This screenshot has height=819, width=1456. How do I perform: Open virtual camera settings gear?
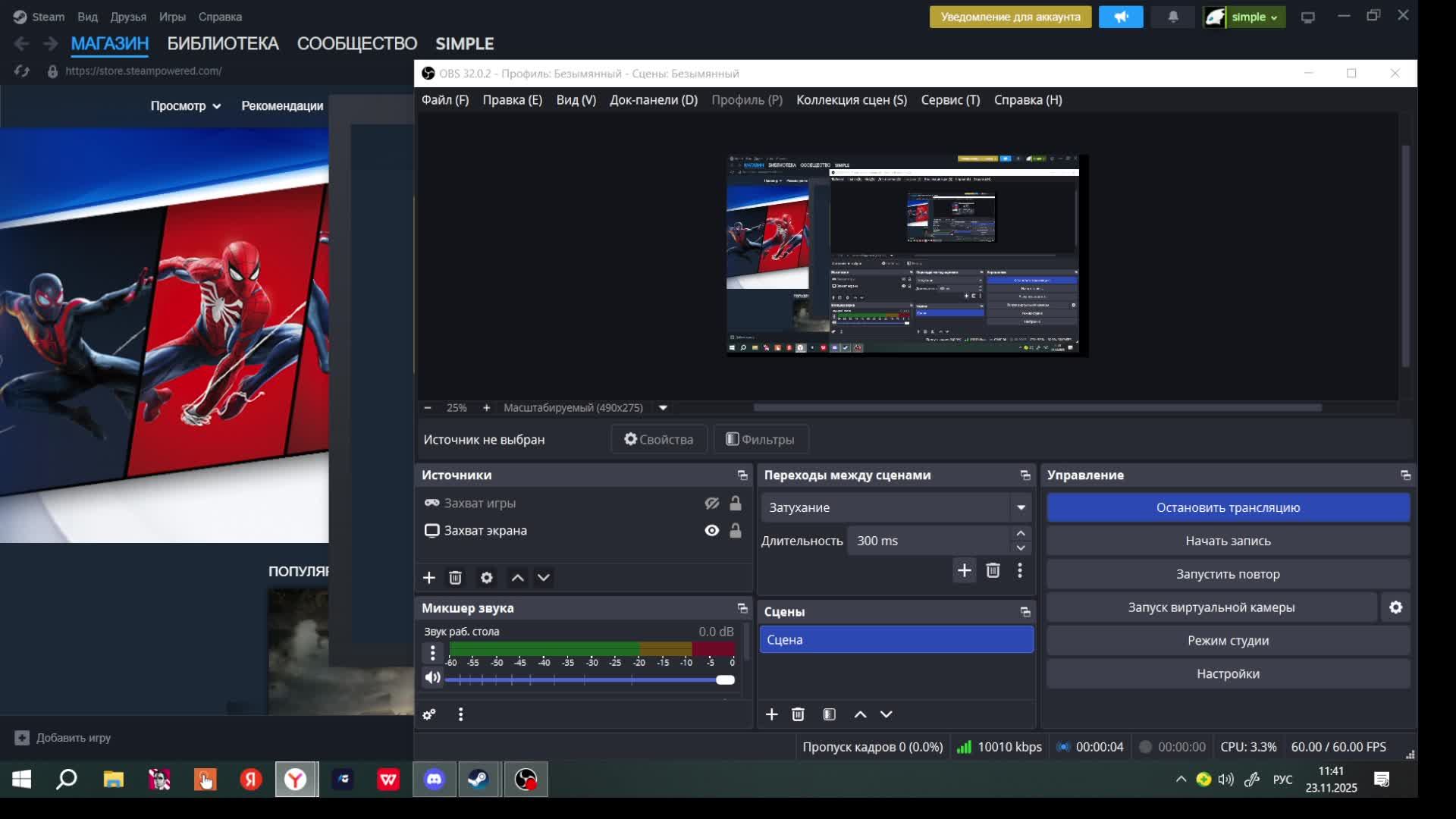click(1395, 607)
